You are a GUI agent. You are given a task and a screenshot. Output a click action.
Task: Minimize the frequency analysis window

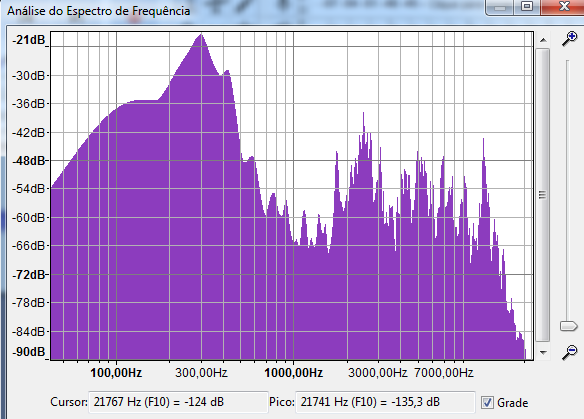pyautogui.click(x=500, y=6)
